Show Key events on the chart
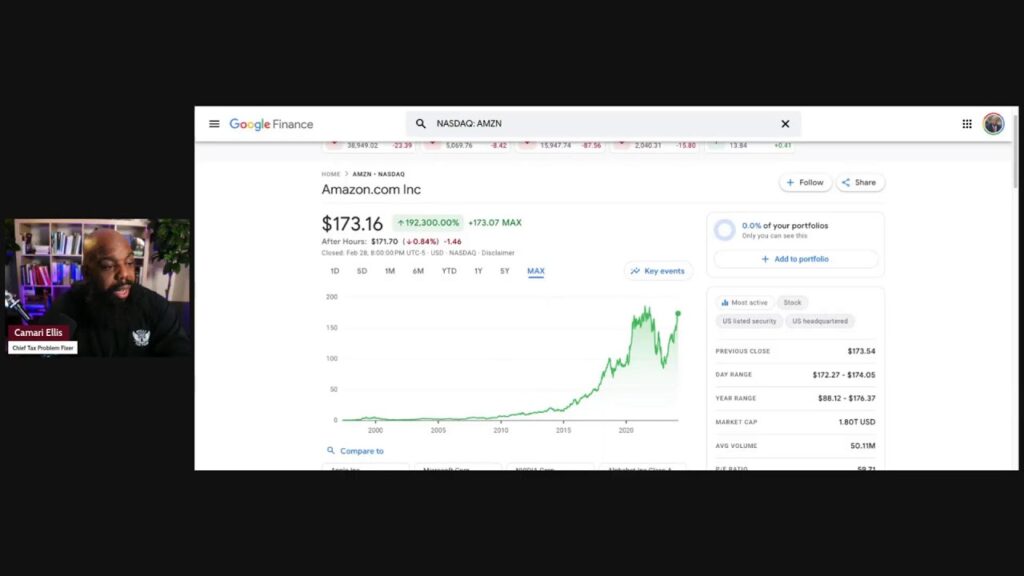 [658, 271]
